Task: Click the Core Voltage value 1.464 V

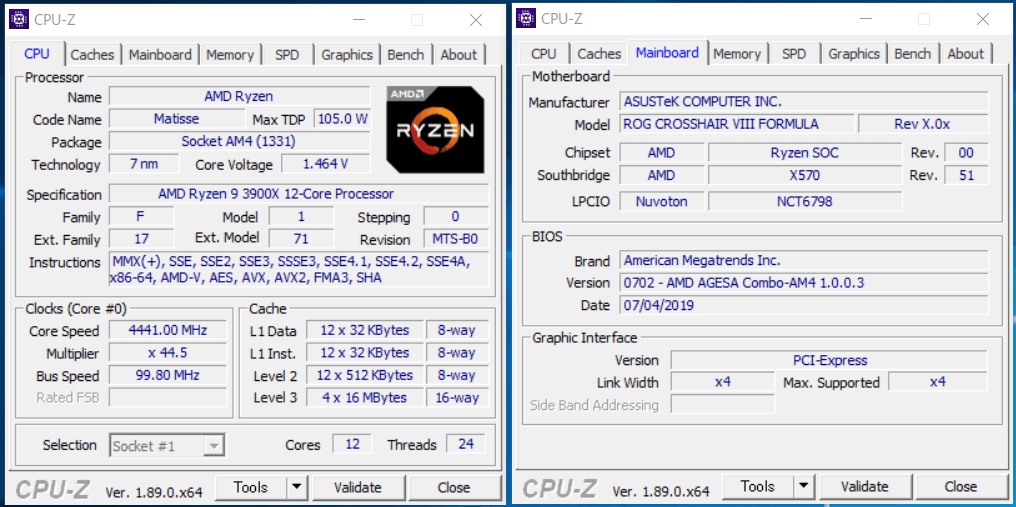Action: coord(325,163)
